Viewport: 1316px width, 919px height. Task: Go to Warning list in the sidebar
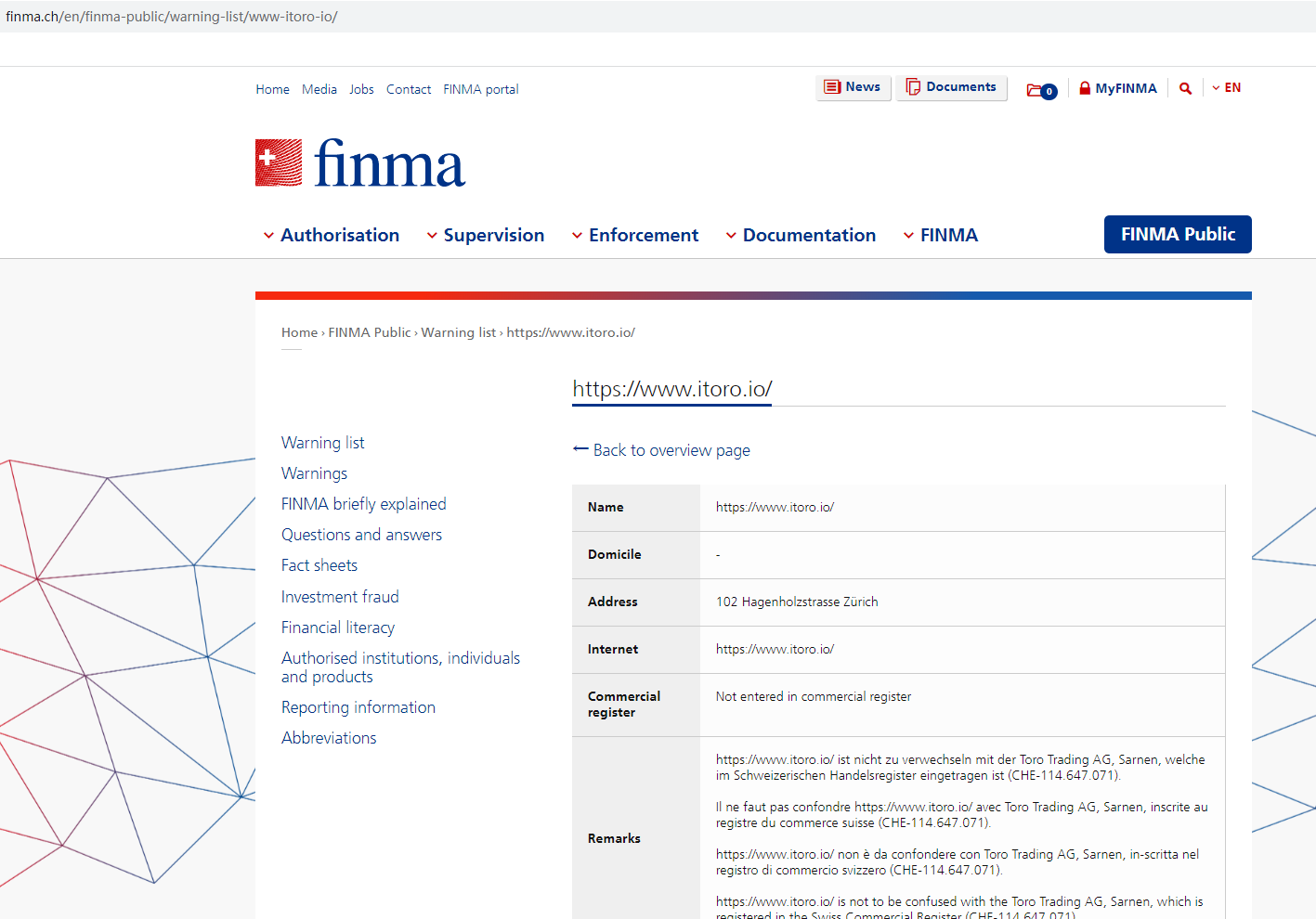(322, 443)
